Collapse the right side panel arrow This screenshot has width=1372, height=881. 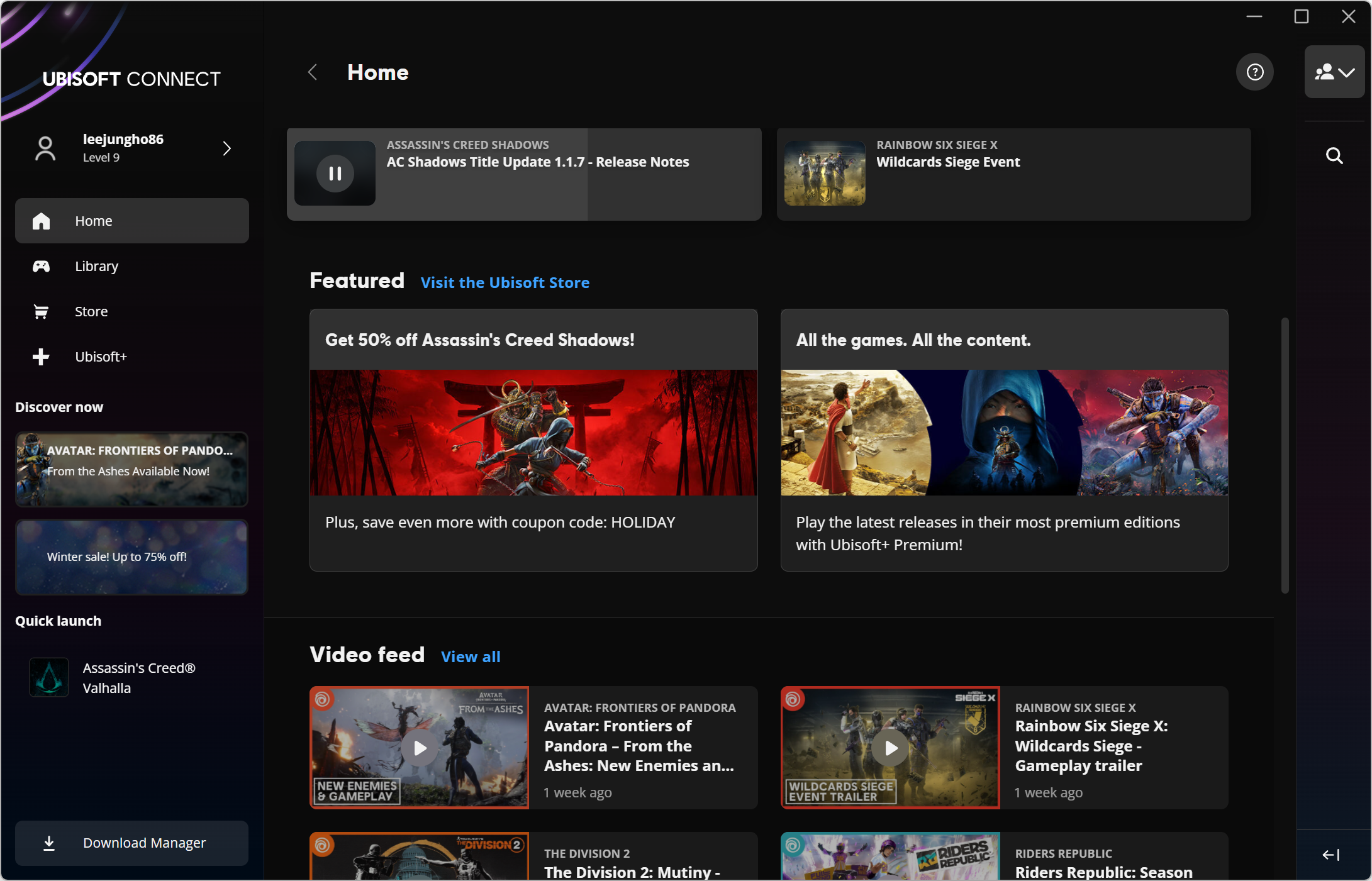point(1330,854)
